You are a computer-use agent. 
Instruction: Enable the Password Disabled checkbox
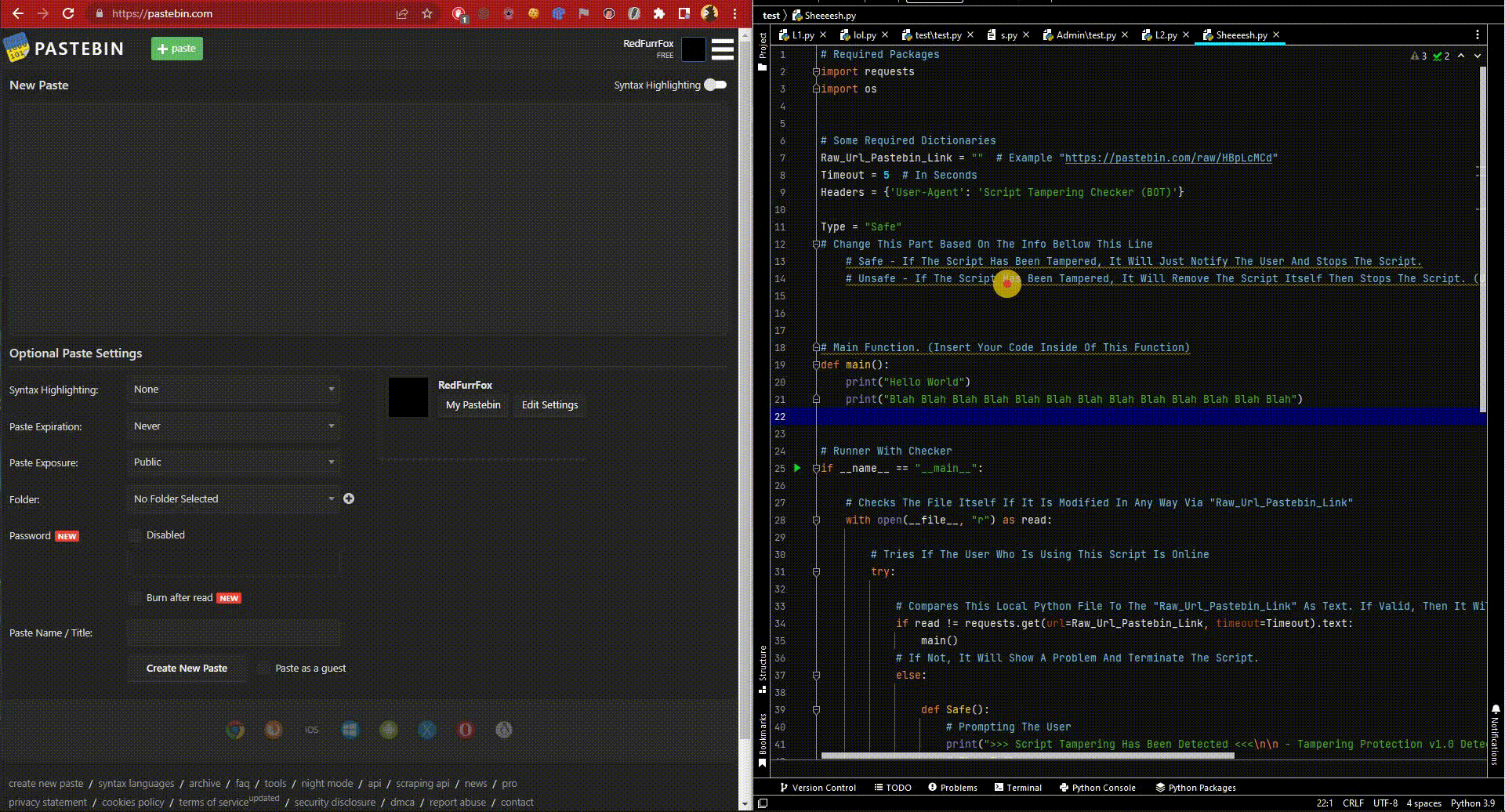(136, 535)
